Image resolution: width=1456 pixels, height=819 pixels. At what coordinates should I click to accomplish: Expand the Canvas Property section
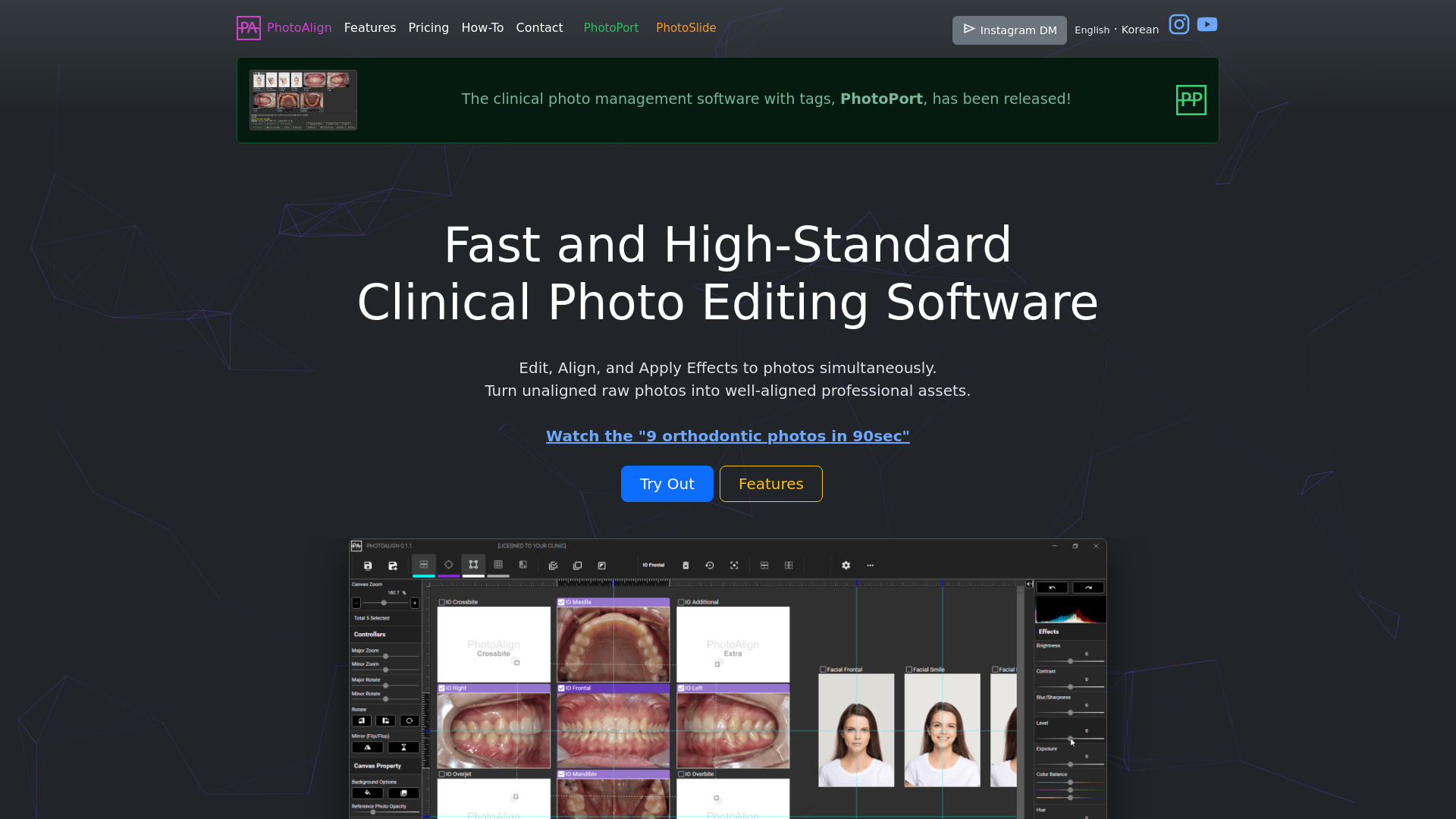pos(384,766)
